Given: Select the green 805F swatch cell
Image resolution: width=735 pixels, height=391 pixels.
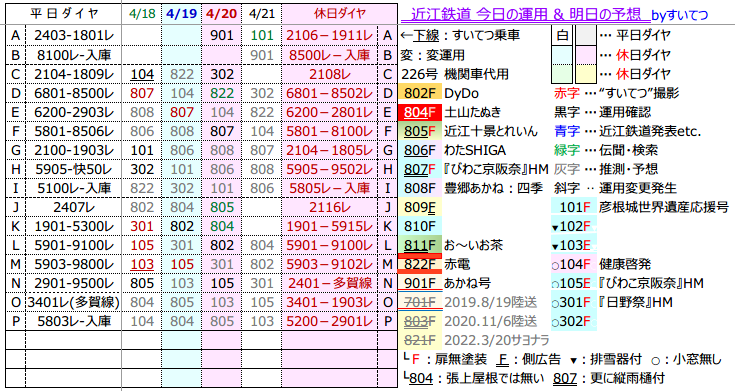Looking at the screenshot, I should (x=420, y=131).
